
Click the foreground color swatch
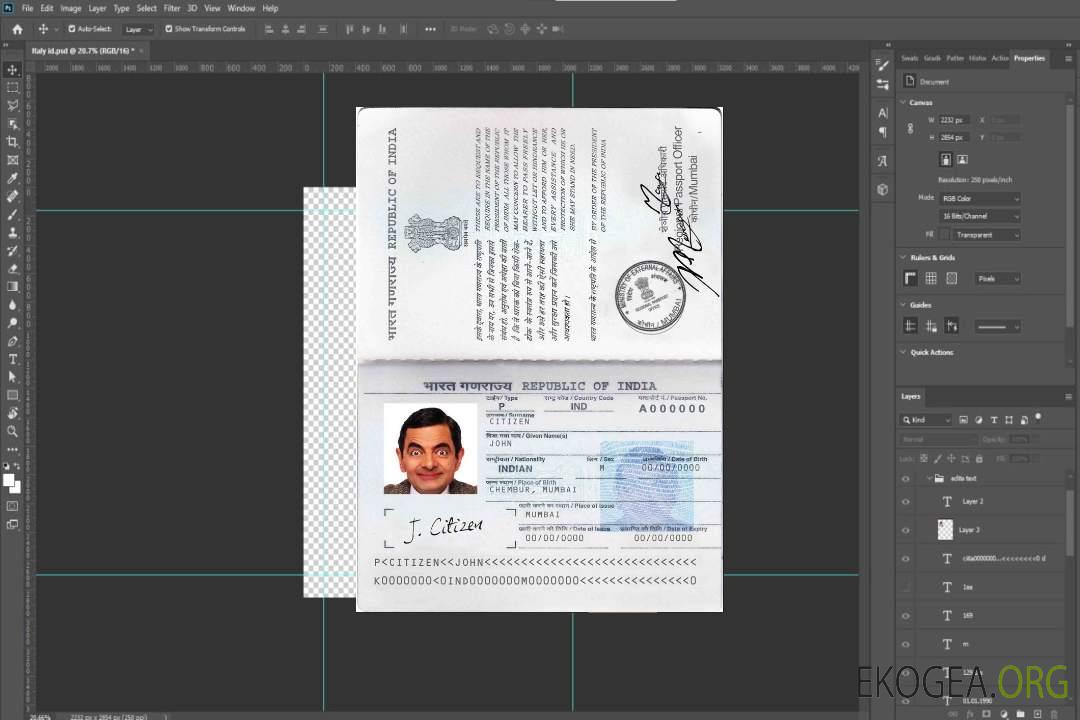(x=9, y=481)
